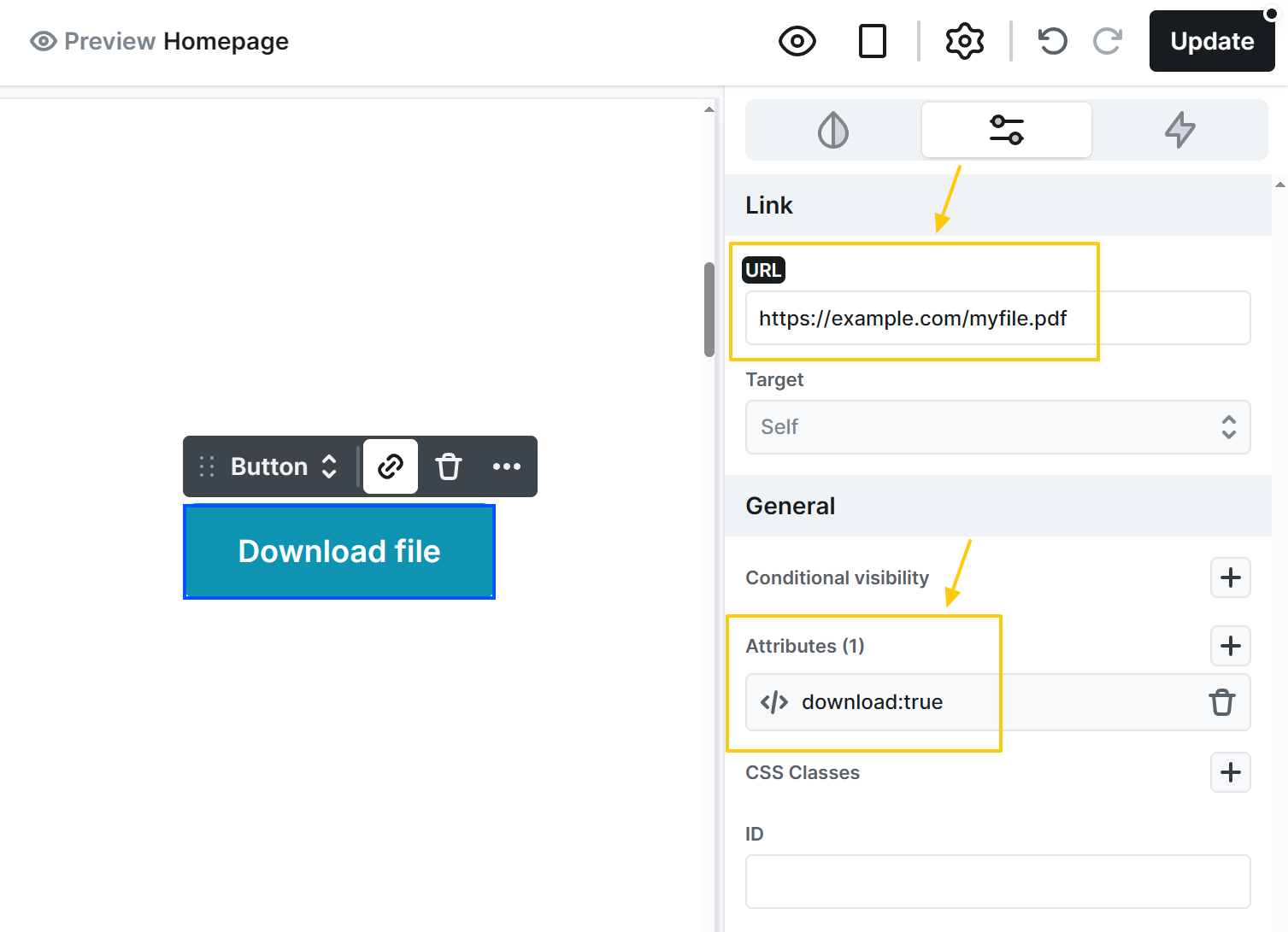Open the Target dropdown showing Self

point(997,427)
